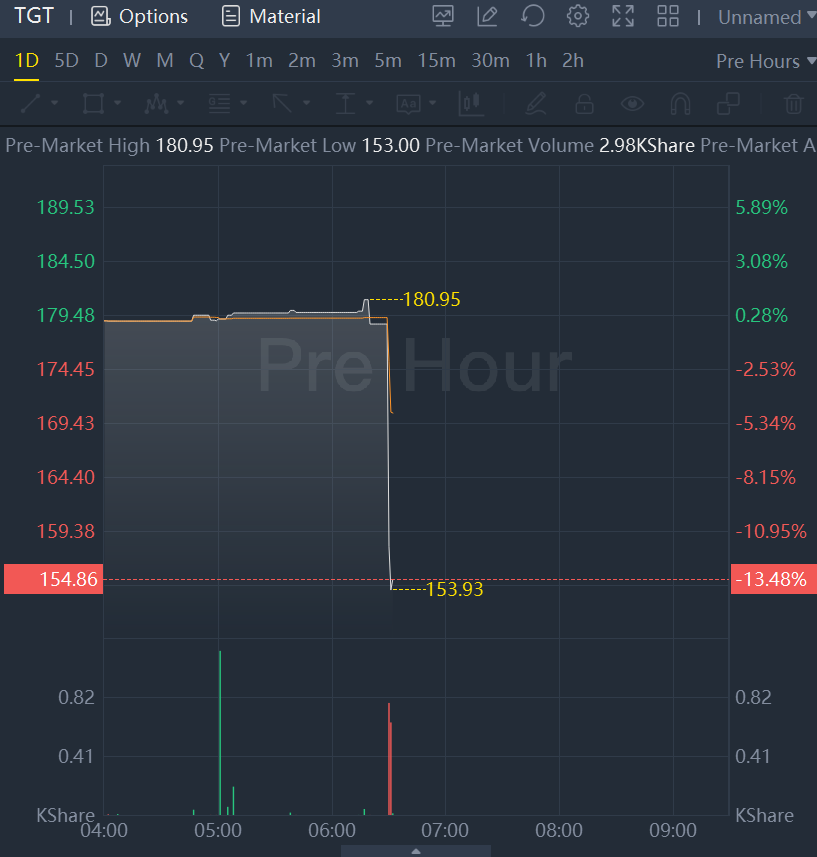817x857 pixels.
Task: Open the Material panel
Action: [x=271, y=17]
